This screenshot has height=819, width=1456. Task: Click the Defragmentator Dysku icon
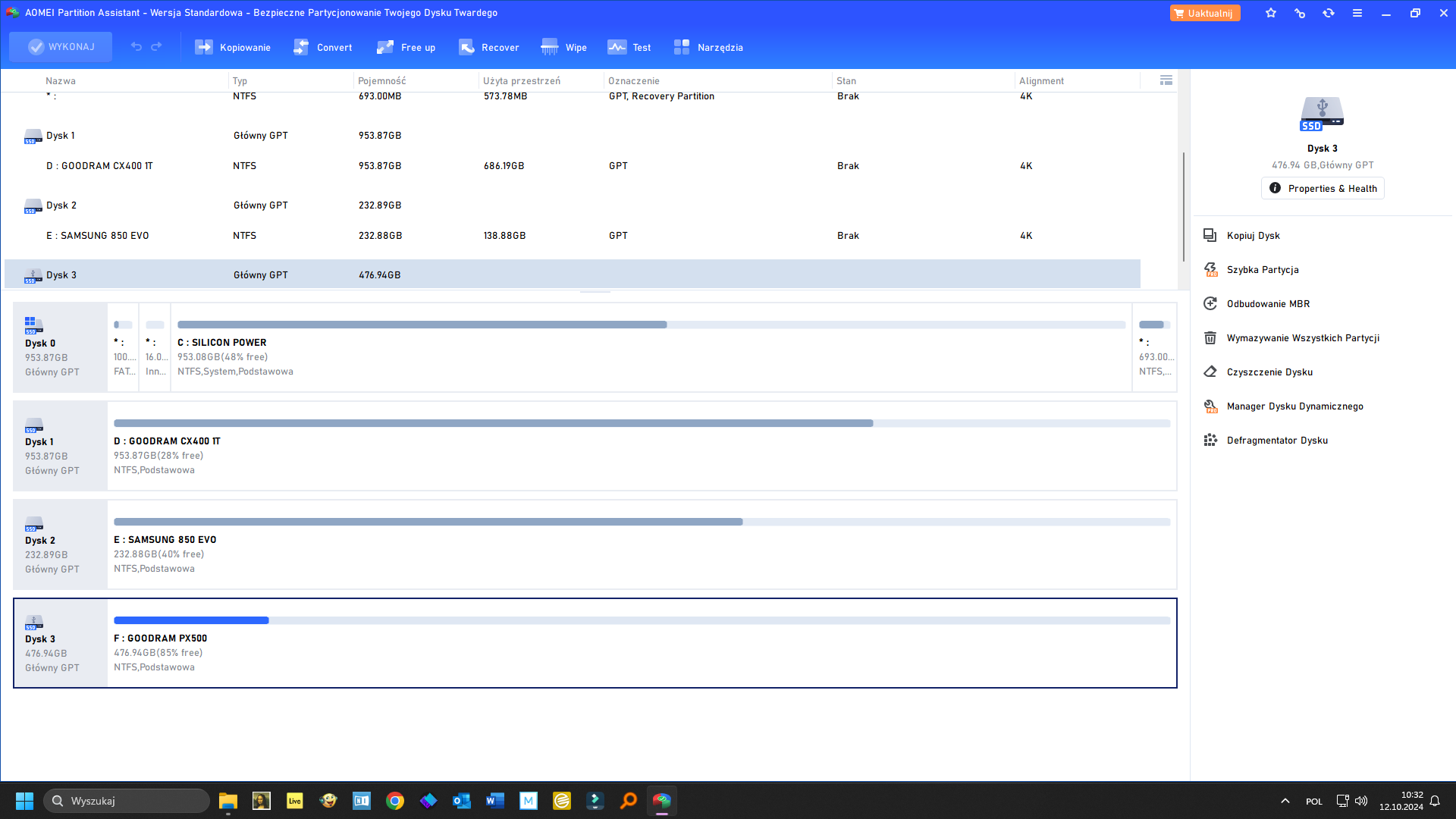[x=1210, y=441]
